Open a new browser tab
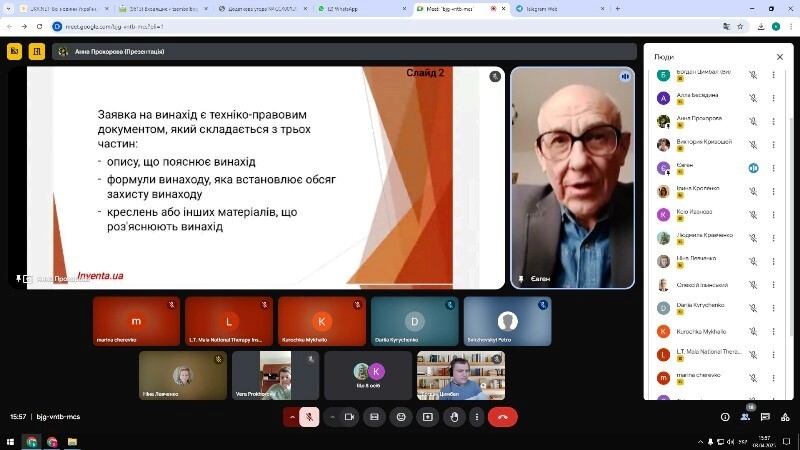Viewport: 800px width, 450px height. coord(617,9)
